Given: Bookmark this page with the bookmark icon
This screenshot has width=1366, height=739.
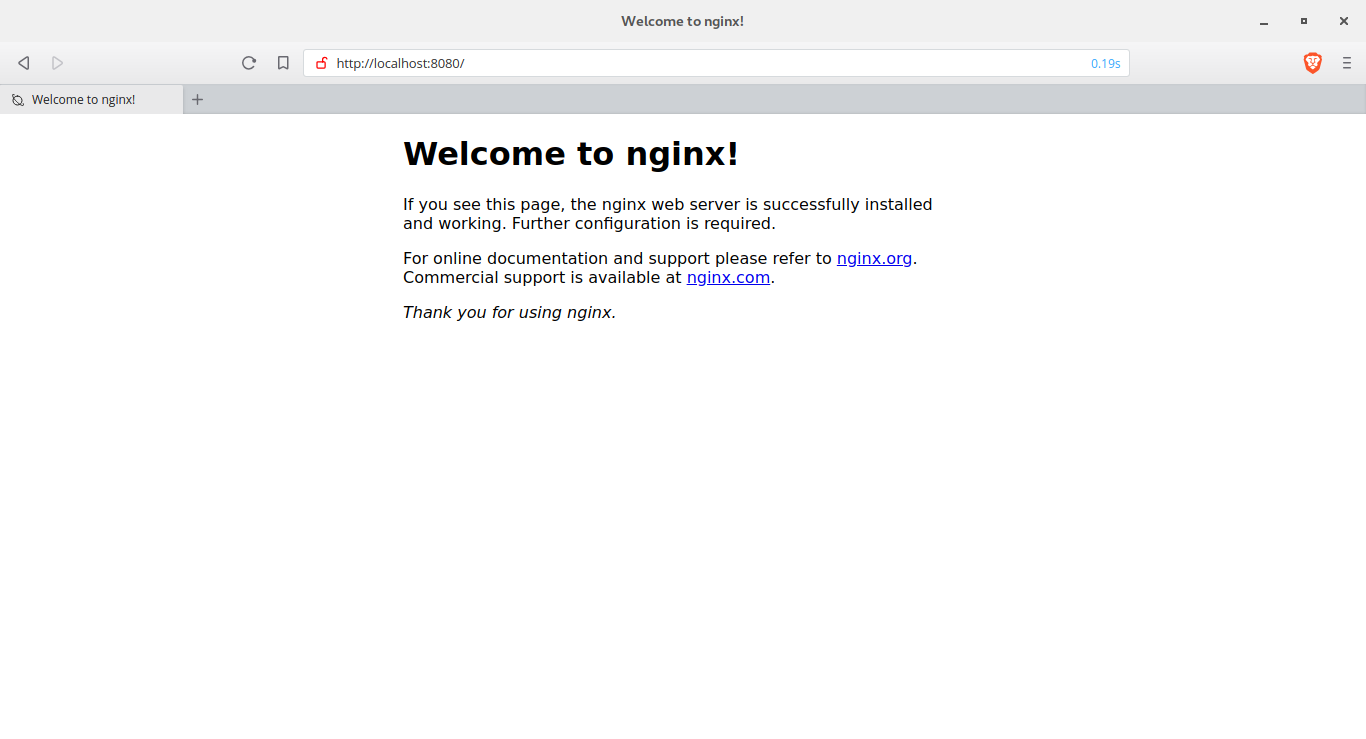Looking at the screenshot, I should (283, 63).
